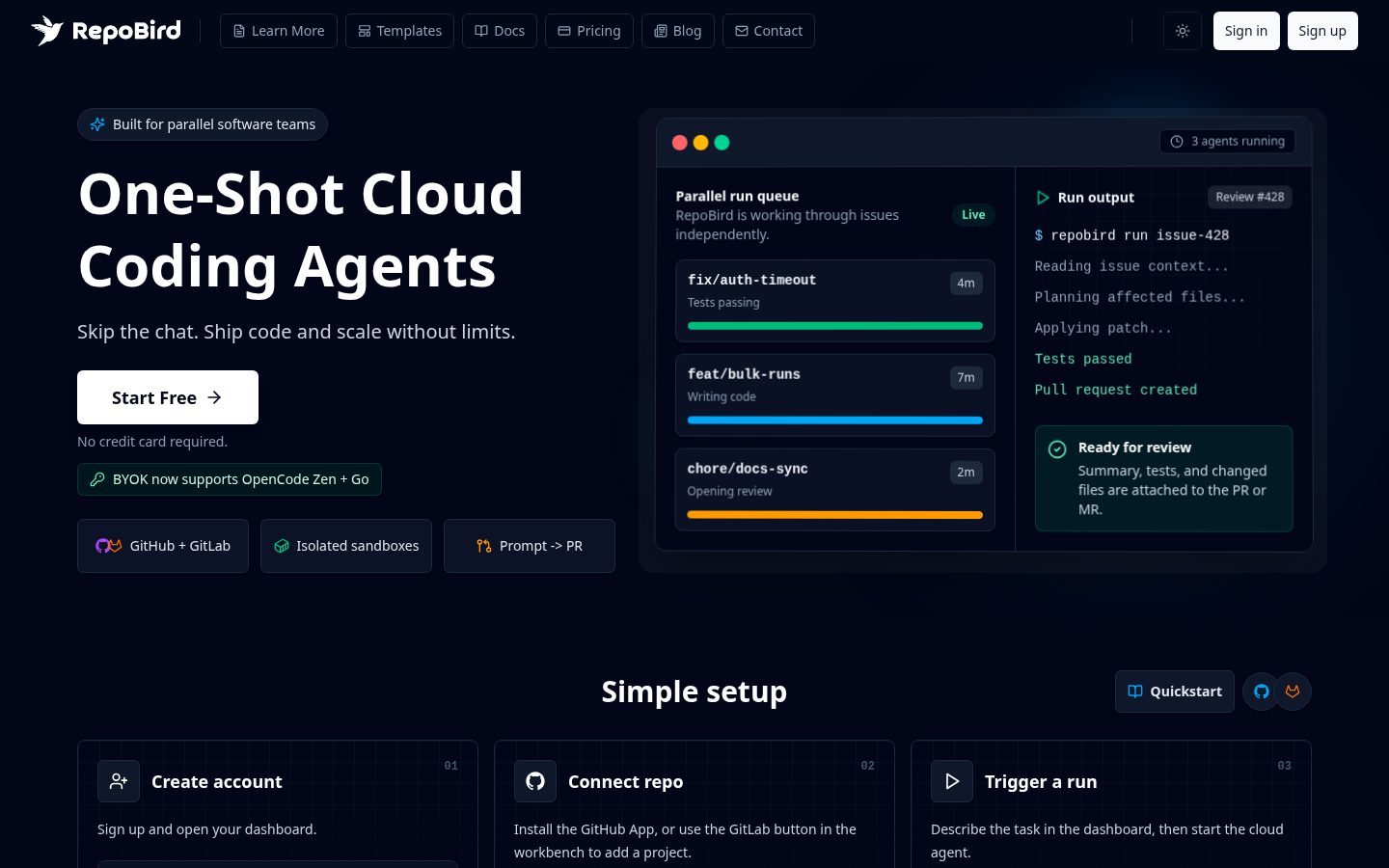Click the user-plus icon on Create account card

[x=119, y=781]
